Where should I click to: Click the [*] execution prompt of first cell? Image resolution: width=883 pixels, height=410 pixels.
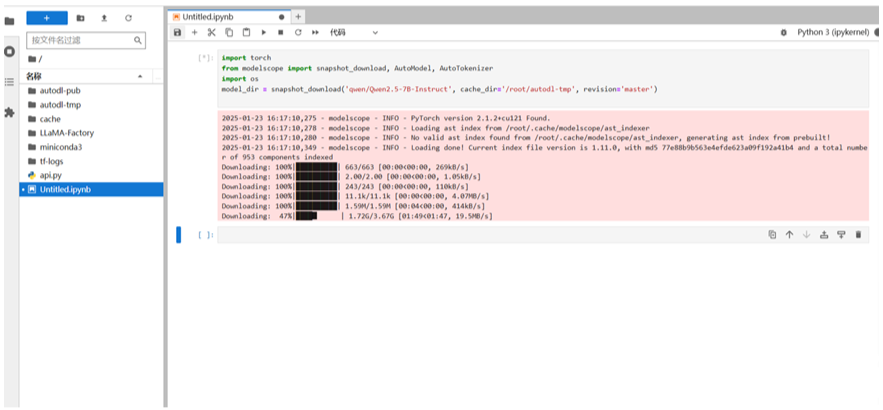pos(206,58)
